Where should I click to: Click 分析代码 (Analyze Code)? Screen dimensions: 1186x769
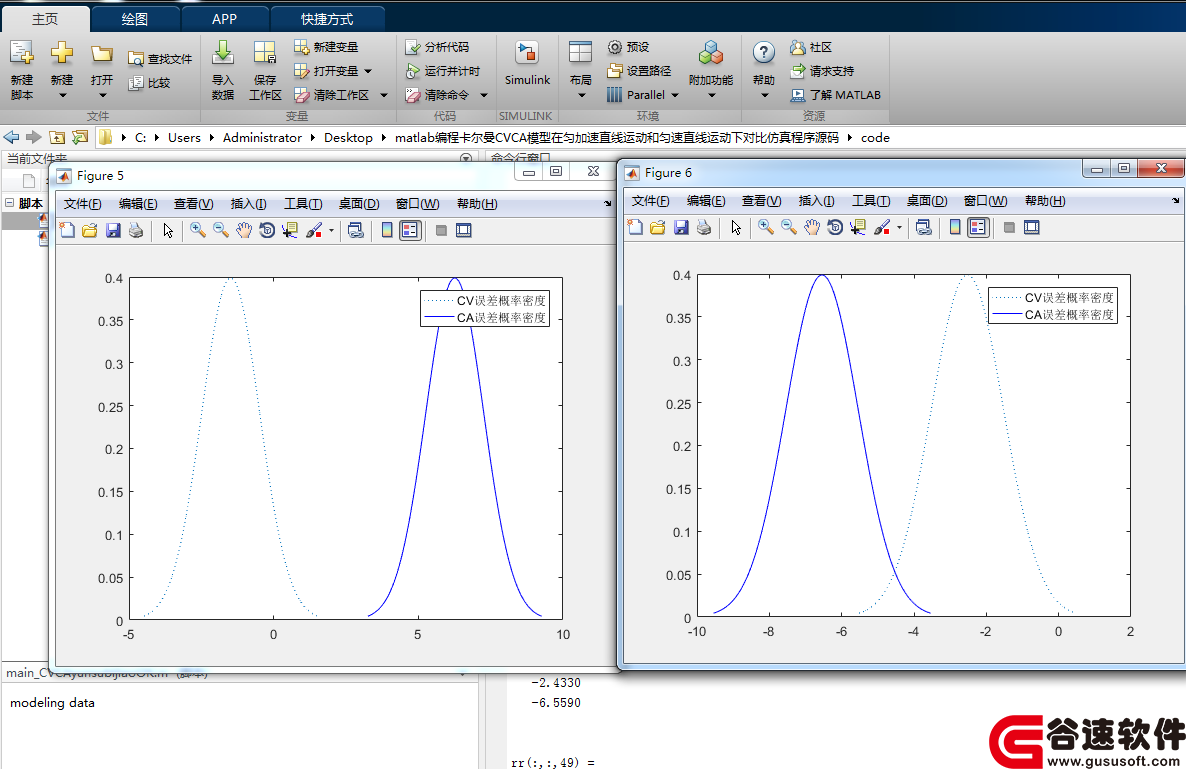pos(436,47)
